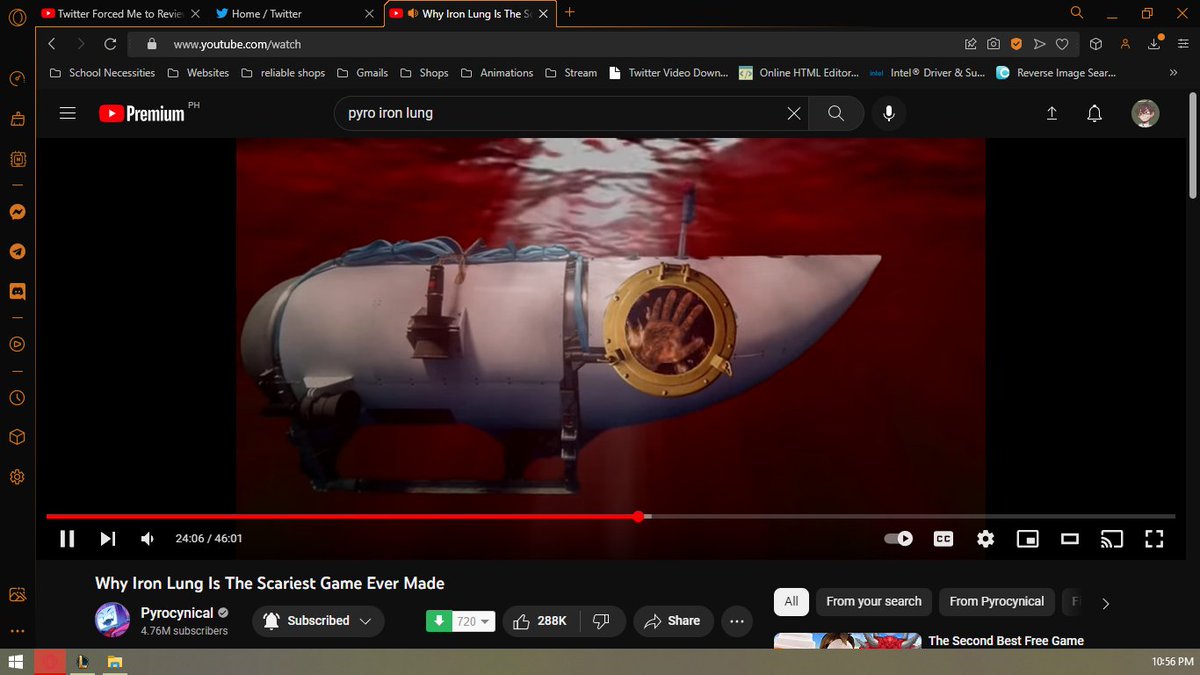Open the School Necessities bookmark folder
The image size is (1200, 675).
point(101,73)
